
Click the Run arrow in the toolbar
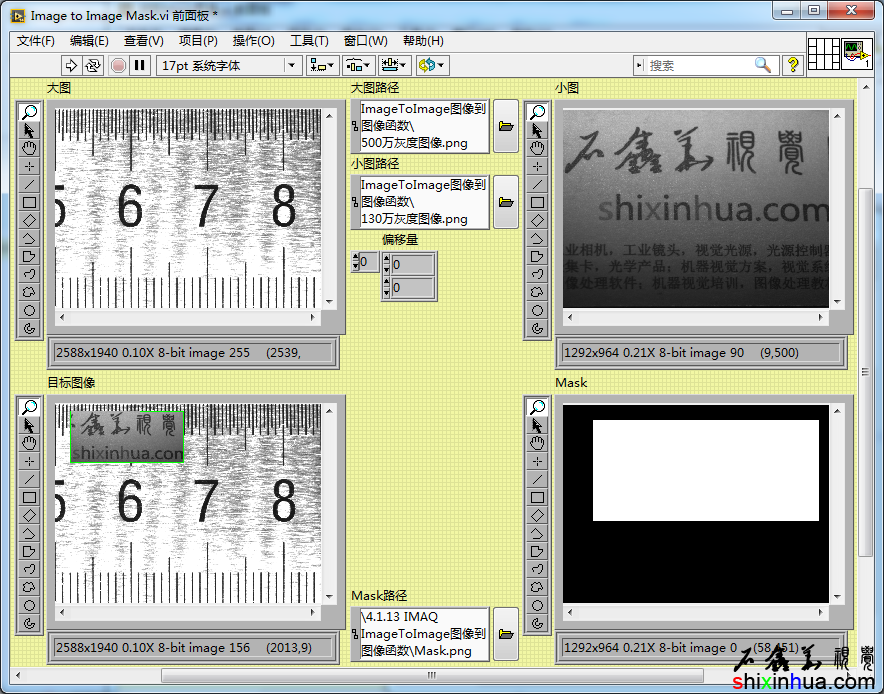click(x=70, y=65)
